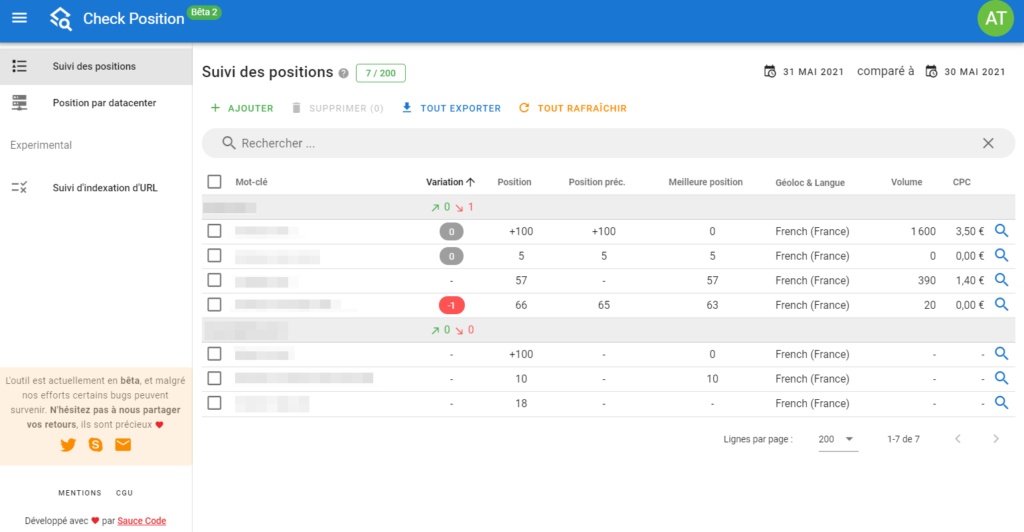The height and width of the screenshot is (532, 1024).
Task: Follow the Sauce Code link
Action: click(142, 521)
